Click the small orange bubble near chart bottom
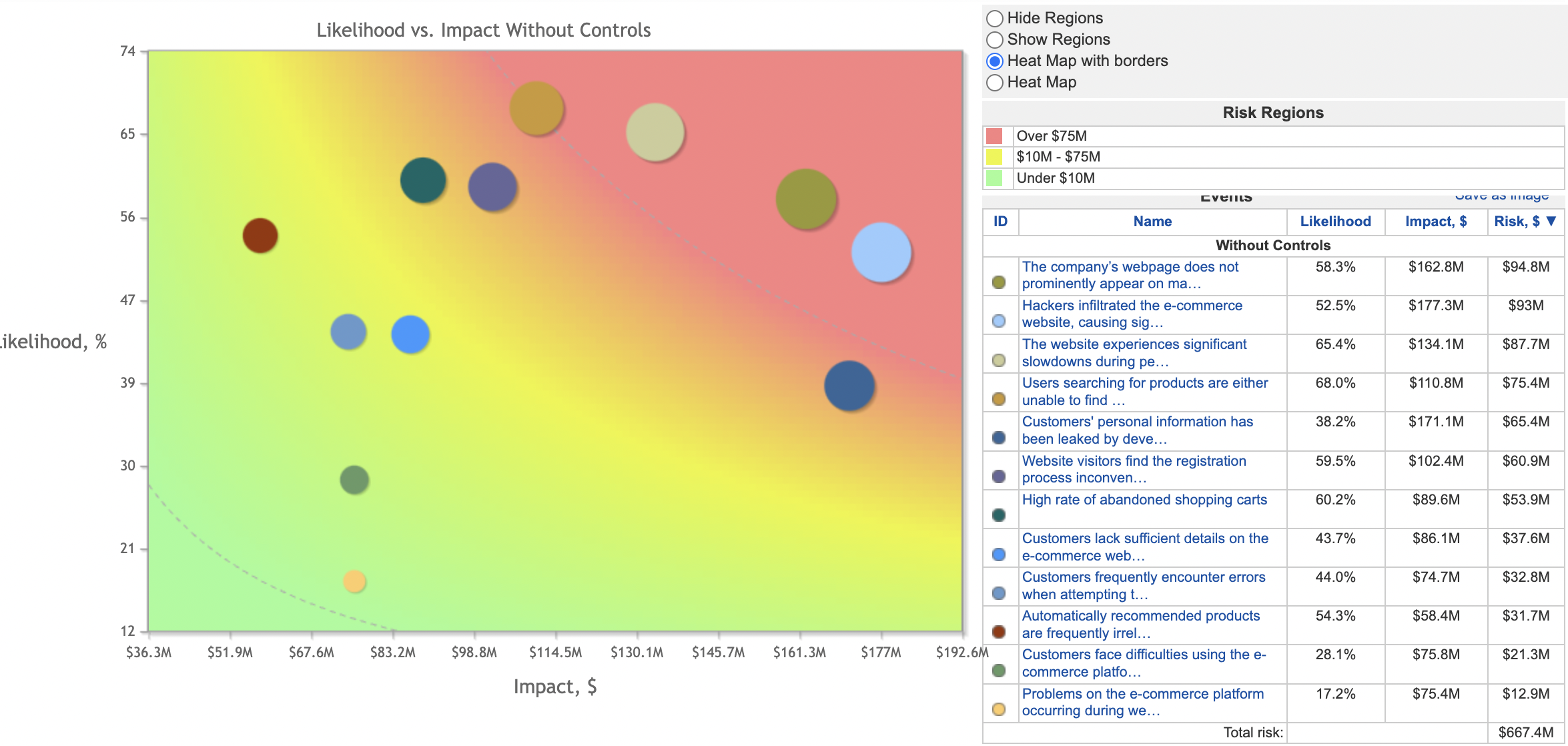The width and height of the screenshot is (1568, 746). [354, 581]
